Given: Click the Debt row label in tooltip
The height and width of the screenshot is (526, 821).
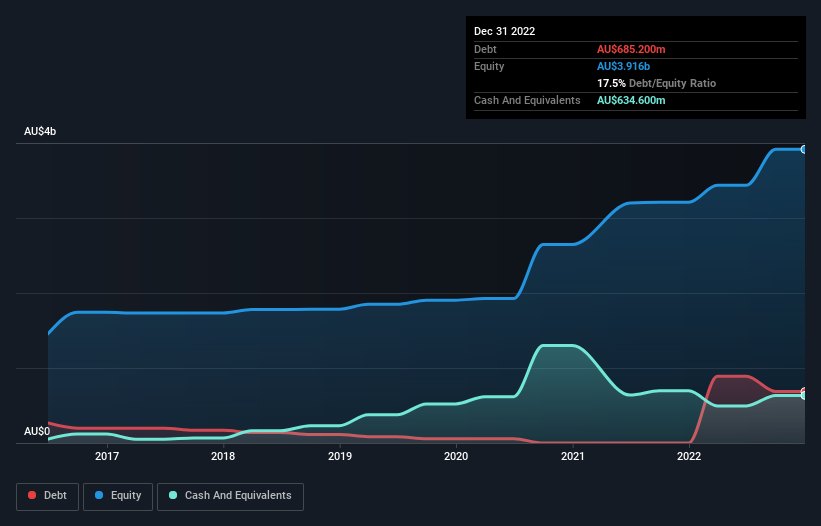Looking at the screenshot, I should [485, 49].
